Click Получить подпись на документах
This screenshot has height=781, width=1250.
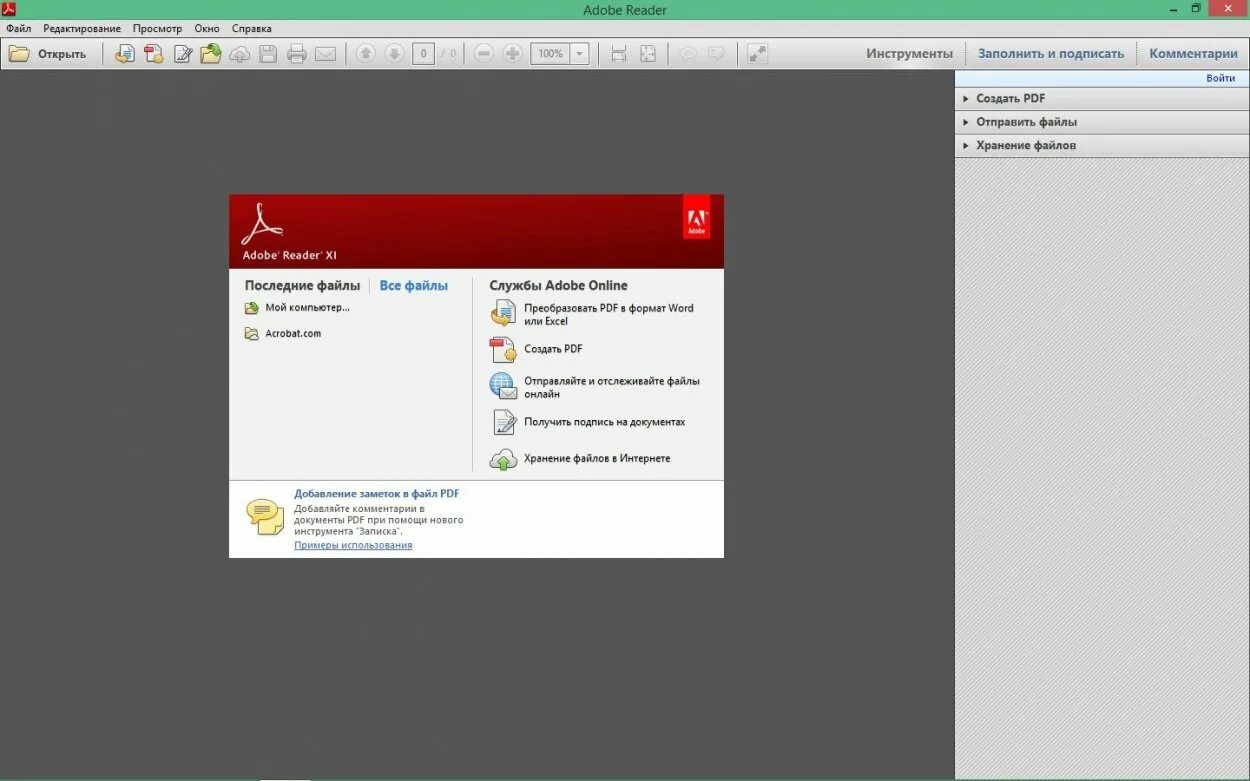coord(605,422)
